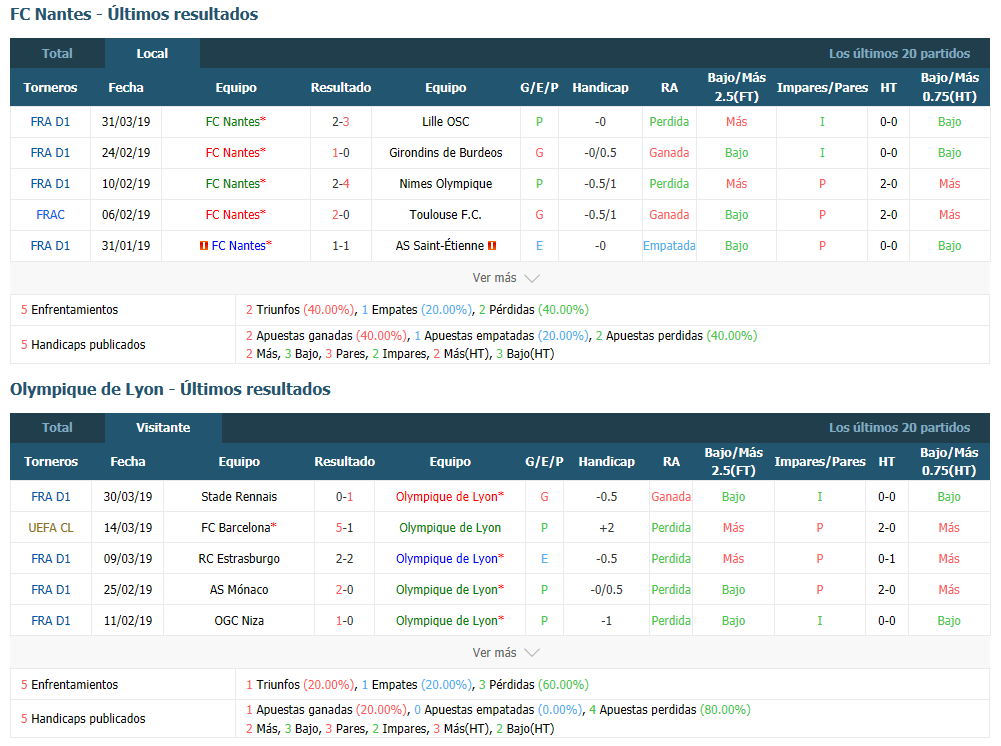Switch to Total tab in Olympique de Lyon table
Screen dimensions: 1001x746
point(57,428)
